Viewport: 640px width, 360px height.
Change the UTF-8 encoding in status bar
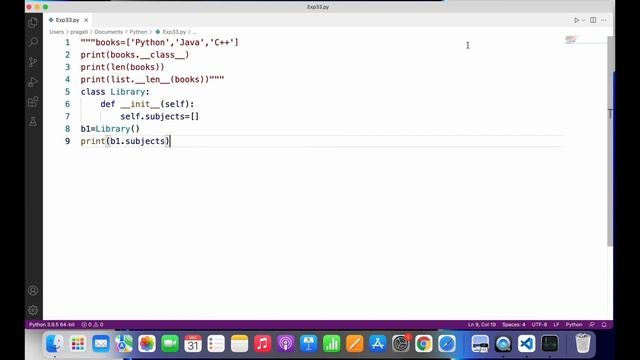click(x=539, y=324)
